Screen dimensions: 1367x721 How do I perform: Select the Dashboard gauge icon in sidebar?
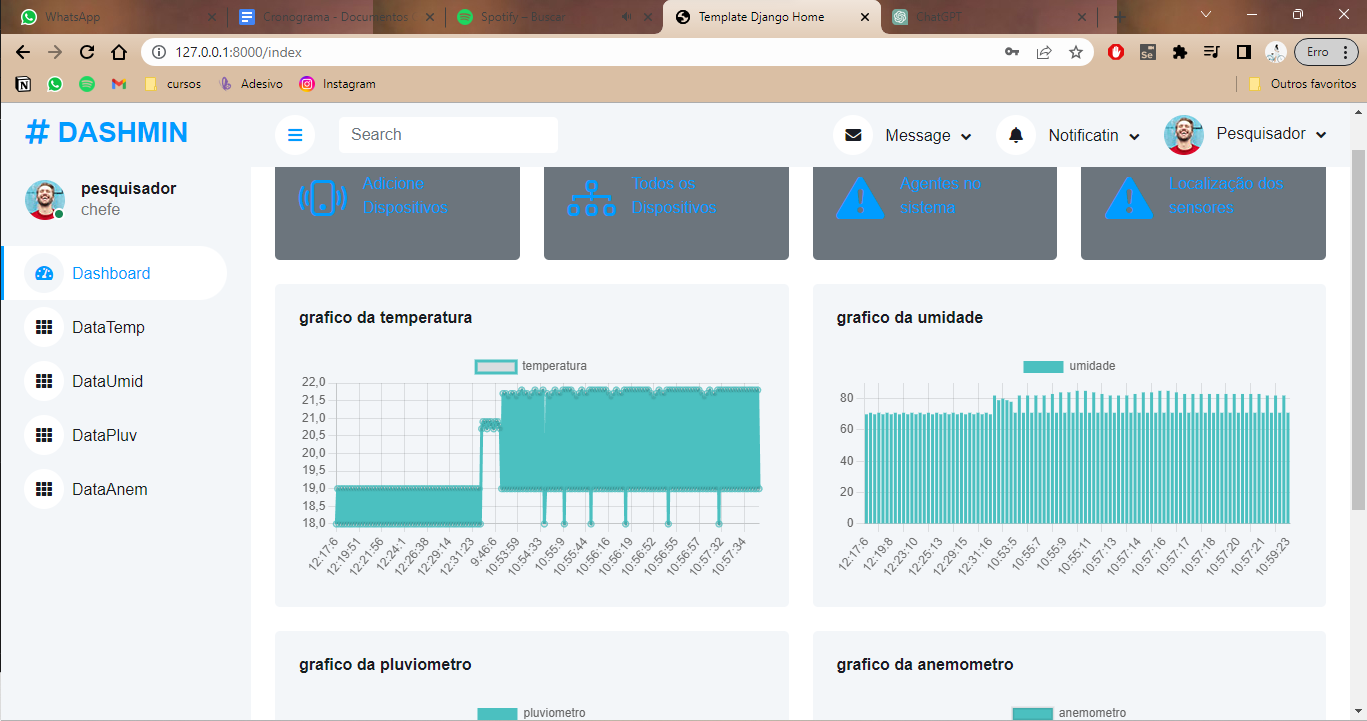[44, 272]
